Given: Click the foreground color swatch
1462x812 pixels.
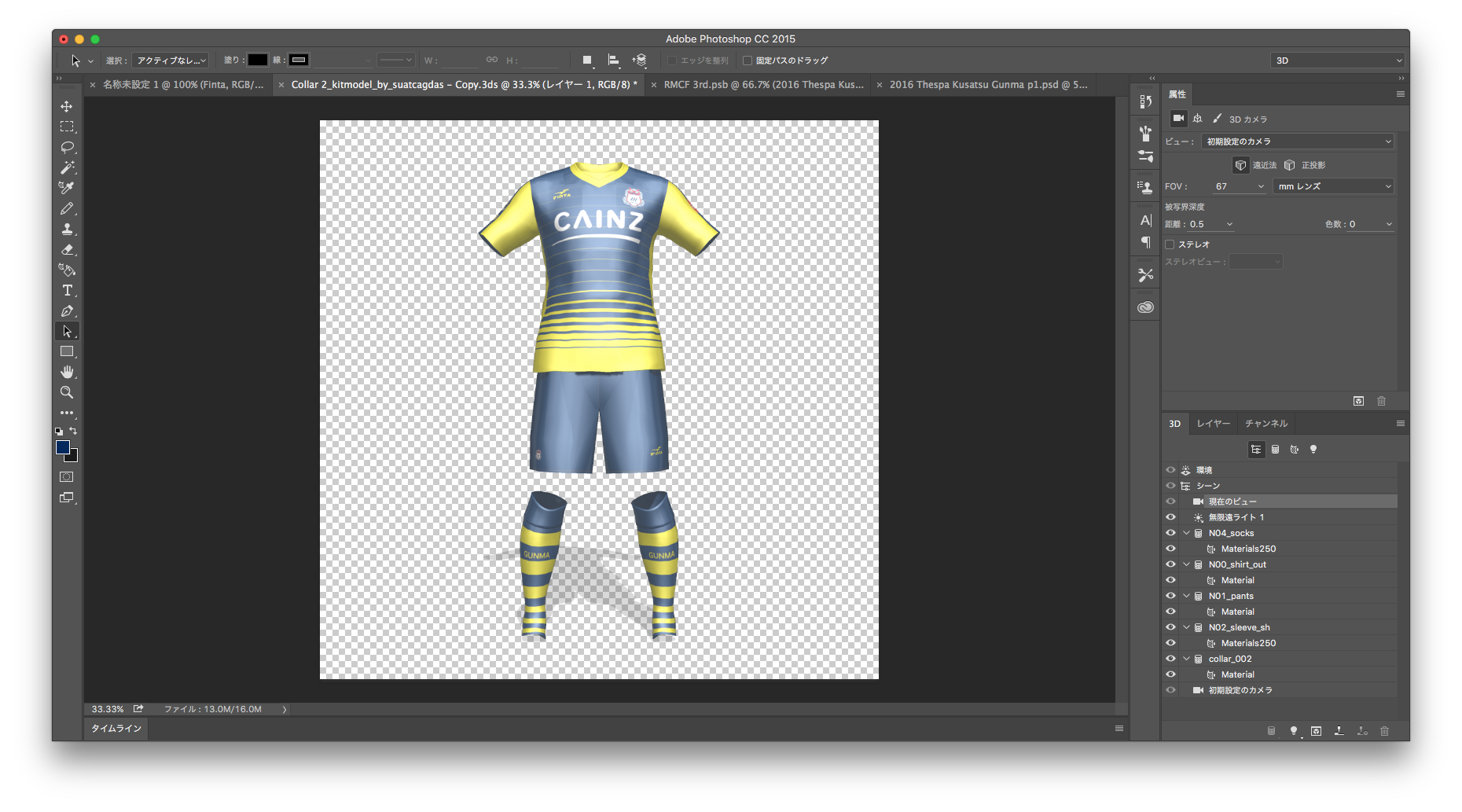Looking at the screenshot, I should [63, 447].
